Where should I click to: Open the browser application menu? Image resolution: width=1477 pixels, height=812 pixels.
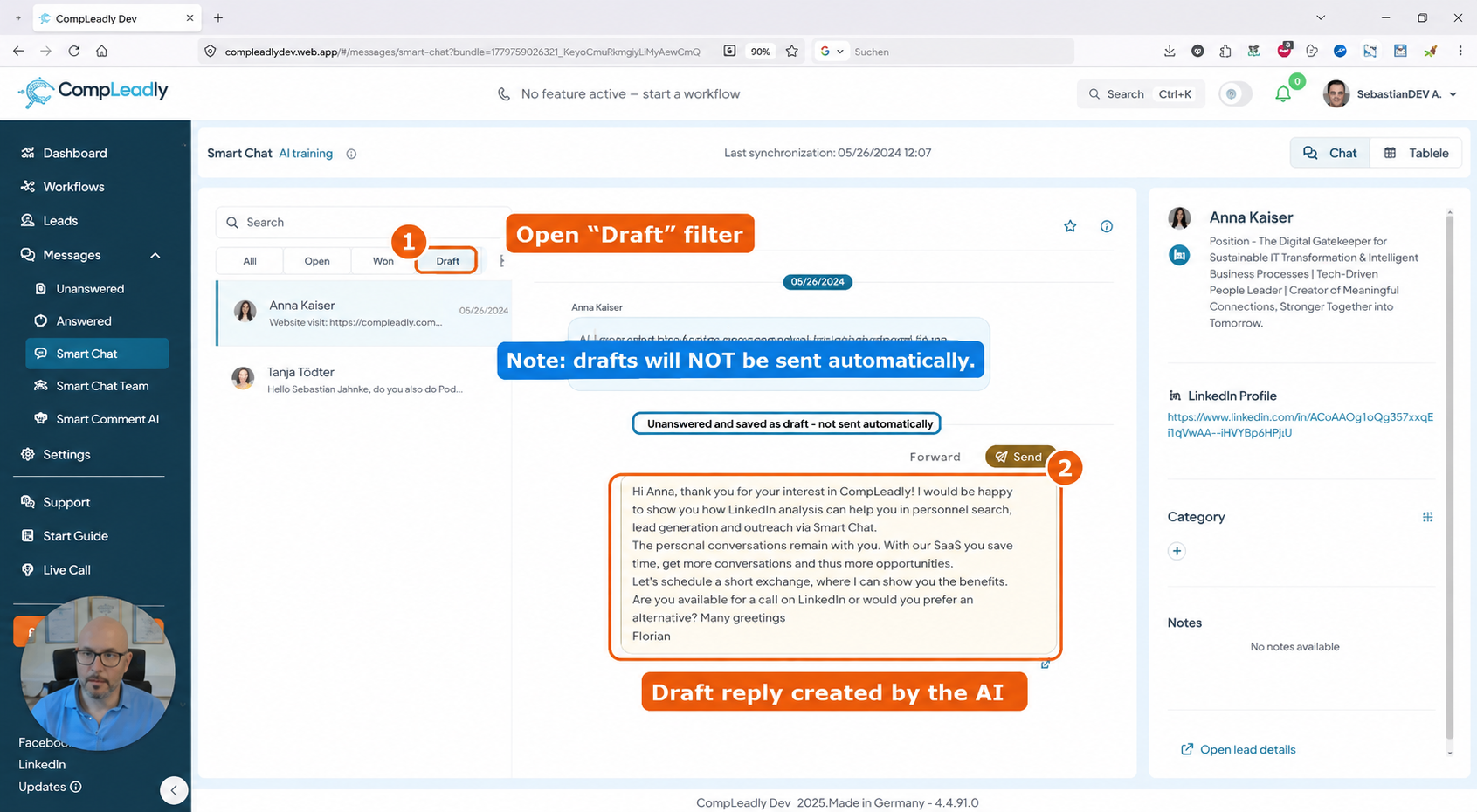point(1460,52)
